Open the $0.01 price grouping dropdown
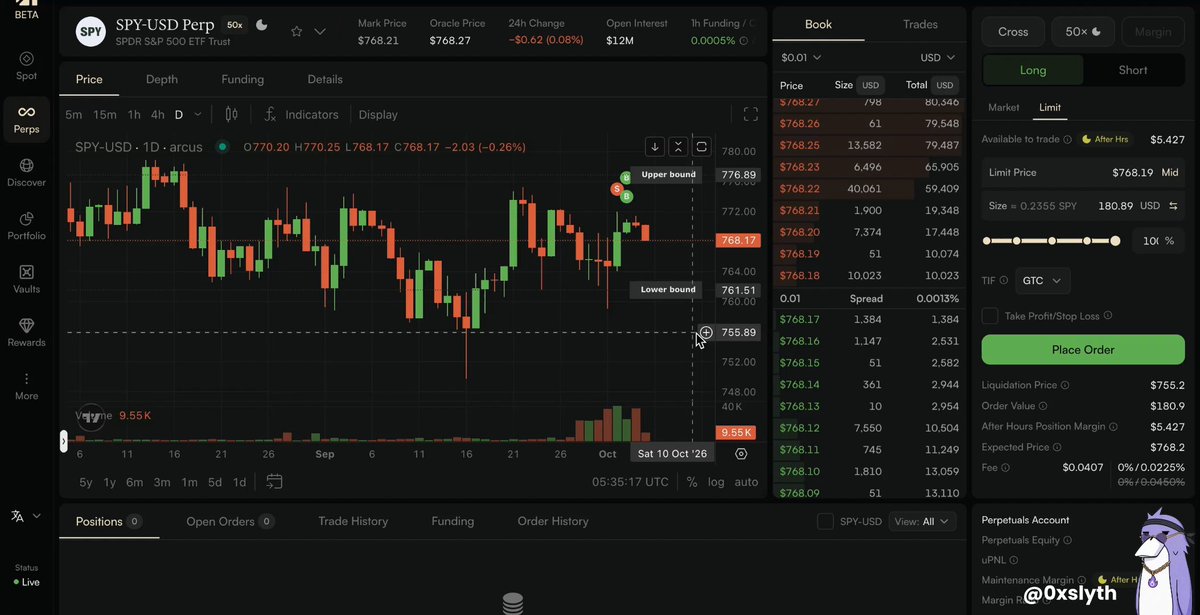 point(801,58)
